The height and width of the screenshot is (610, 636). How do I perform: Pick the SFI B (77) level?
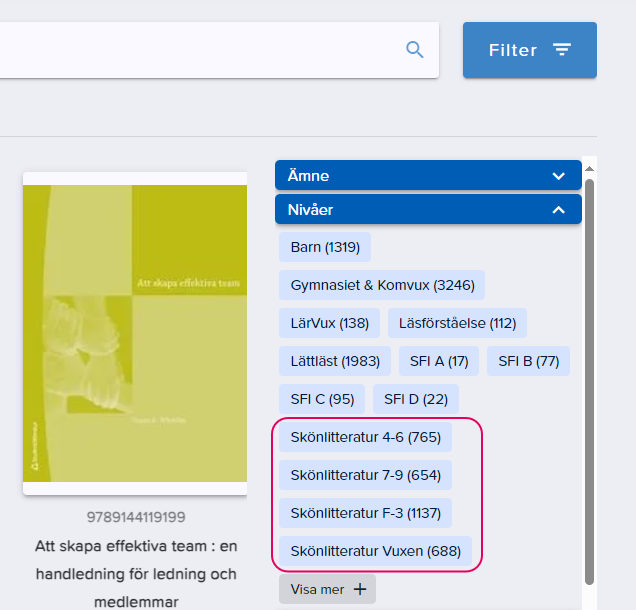coord(529,361)
